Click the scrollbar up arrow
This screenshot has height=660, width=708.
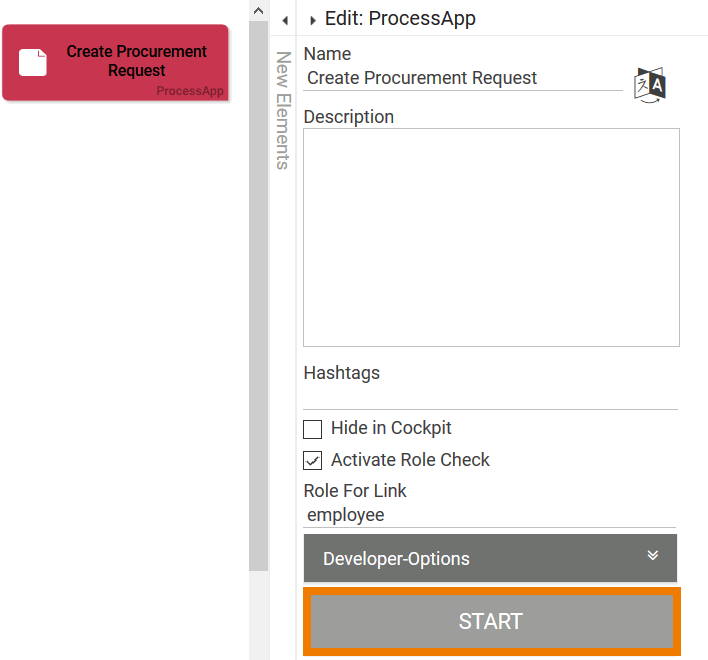point(258,11)
